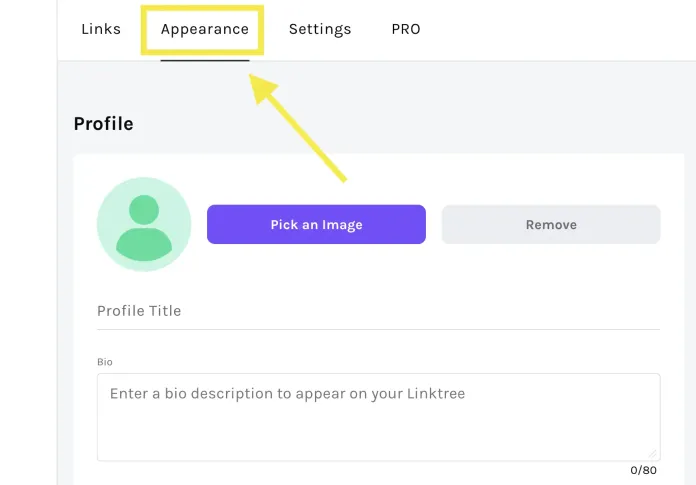This screenshot has height=485, width=696.
Task: Switch to the Links tab
Action: pyautogui.click(x=101, y=29)
